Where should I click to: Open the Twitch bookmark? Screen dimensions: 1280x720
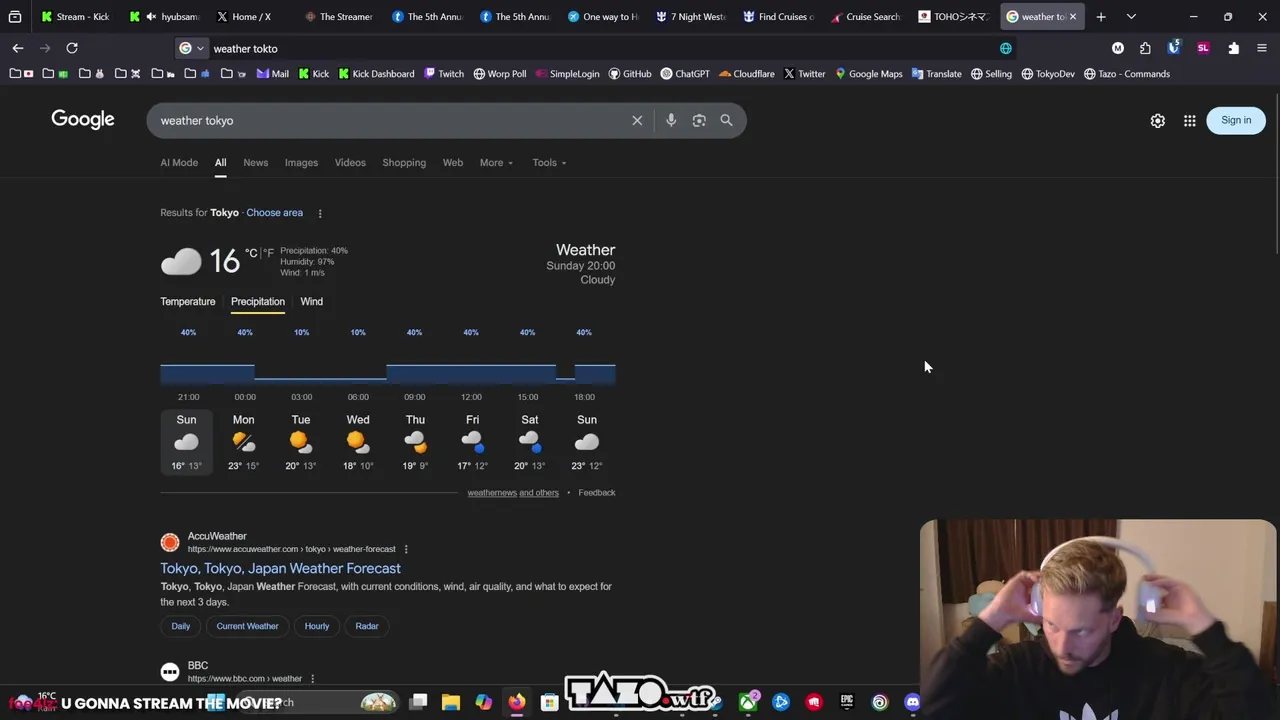click(x=444, y=73)
